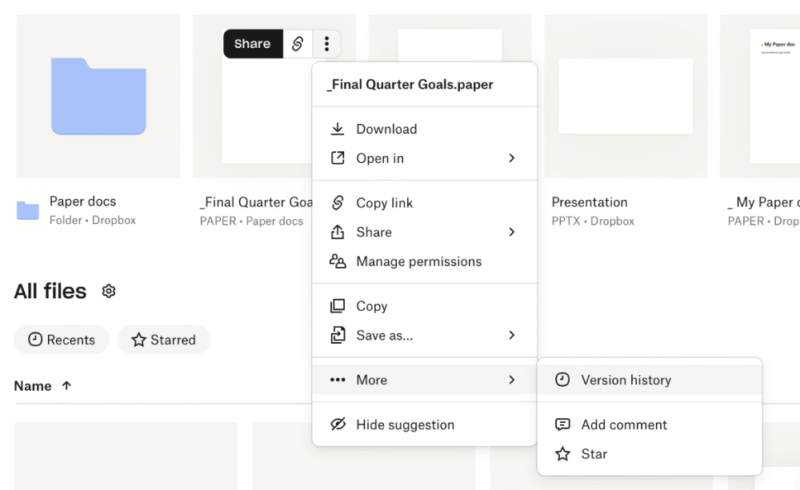800x490 pixels.
Task: Expand the Open in submenu arrow
Action: coord(511,158)
